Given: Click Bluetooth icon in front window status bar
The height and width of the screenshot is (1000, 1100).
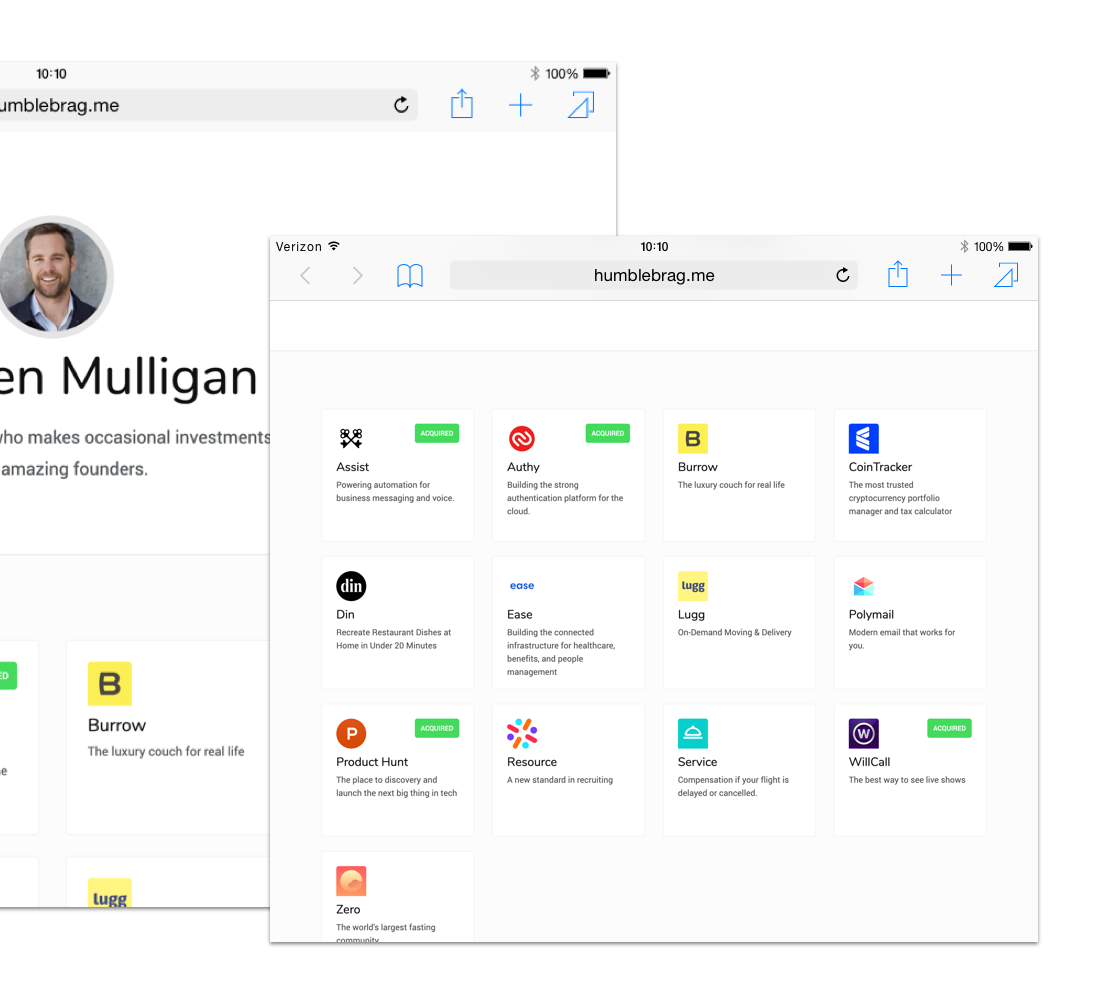Looking at the screenshot, I should (x=964, y=246).
